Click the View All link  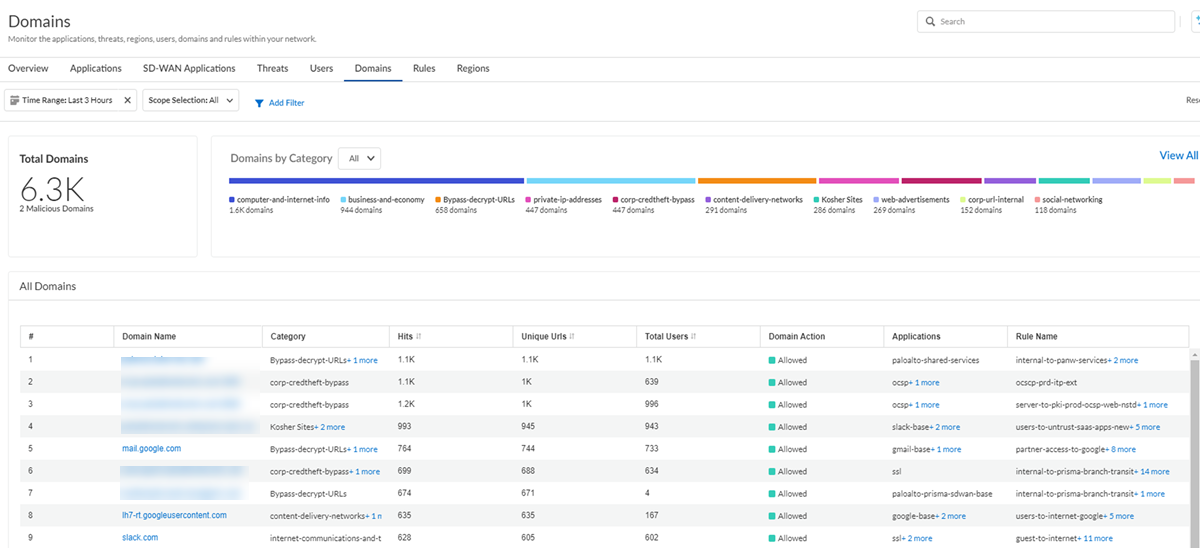point(1177,155)
